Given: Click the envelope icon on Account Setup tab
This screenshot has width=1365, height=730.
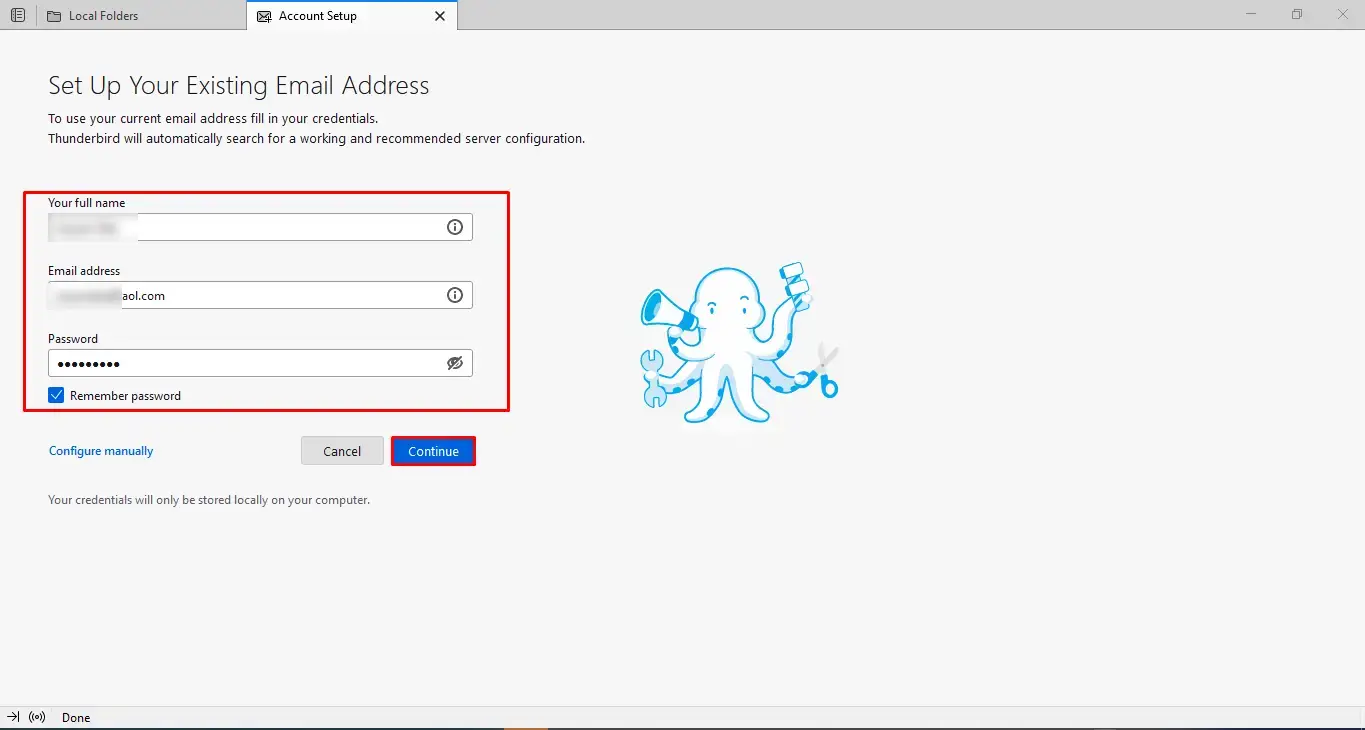Looking at the screenshot, I should coord(264,16).
